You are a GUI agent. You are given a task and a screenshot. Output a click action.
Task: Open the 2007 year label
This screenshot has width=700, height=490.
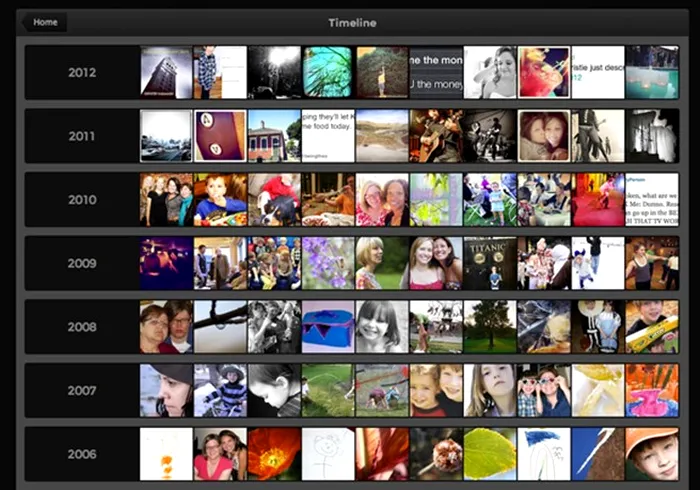coord(82,390)
